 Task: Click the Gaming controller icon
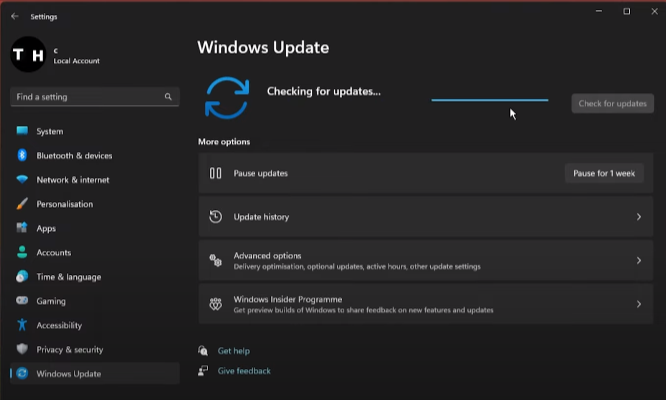click(x=22, y=301)
